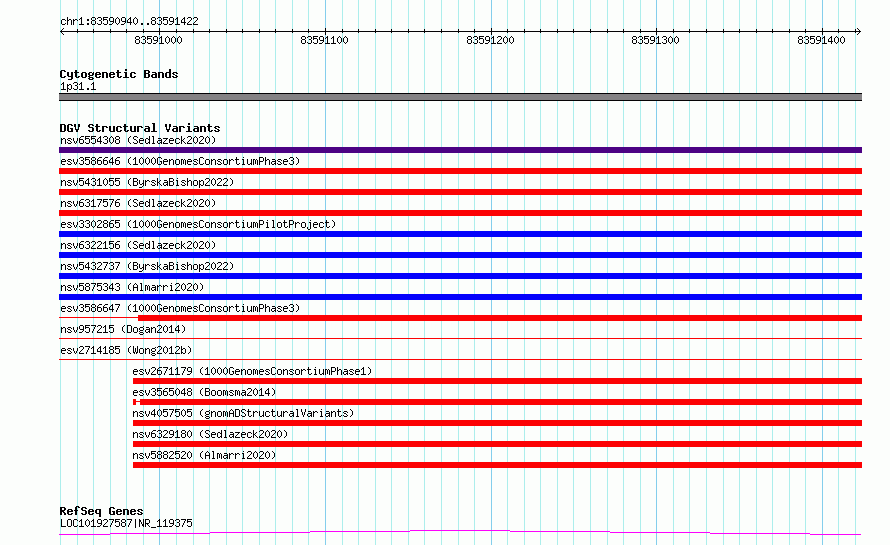Open esv3565048 (Boomsma2014) variant label

click(x=204, y=392)
